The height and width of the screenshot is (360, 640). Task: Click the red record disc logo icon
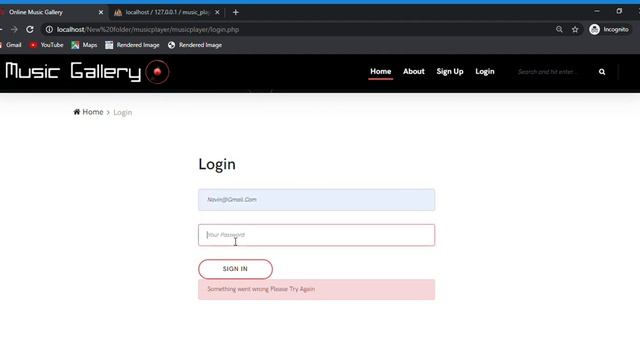click(x=157, y=72)
